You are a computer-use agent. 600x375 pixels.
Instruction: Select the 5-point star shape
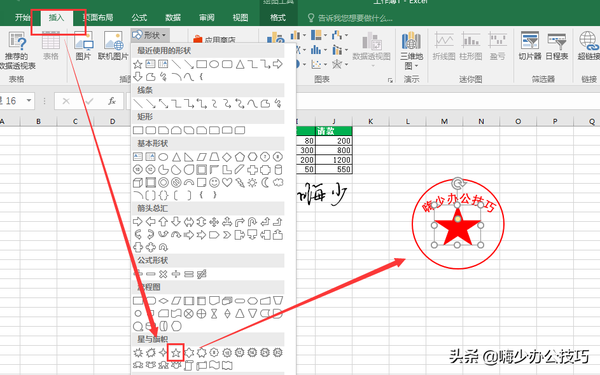coord(176,352)
